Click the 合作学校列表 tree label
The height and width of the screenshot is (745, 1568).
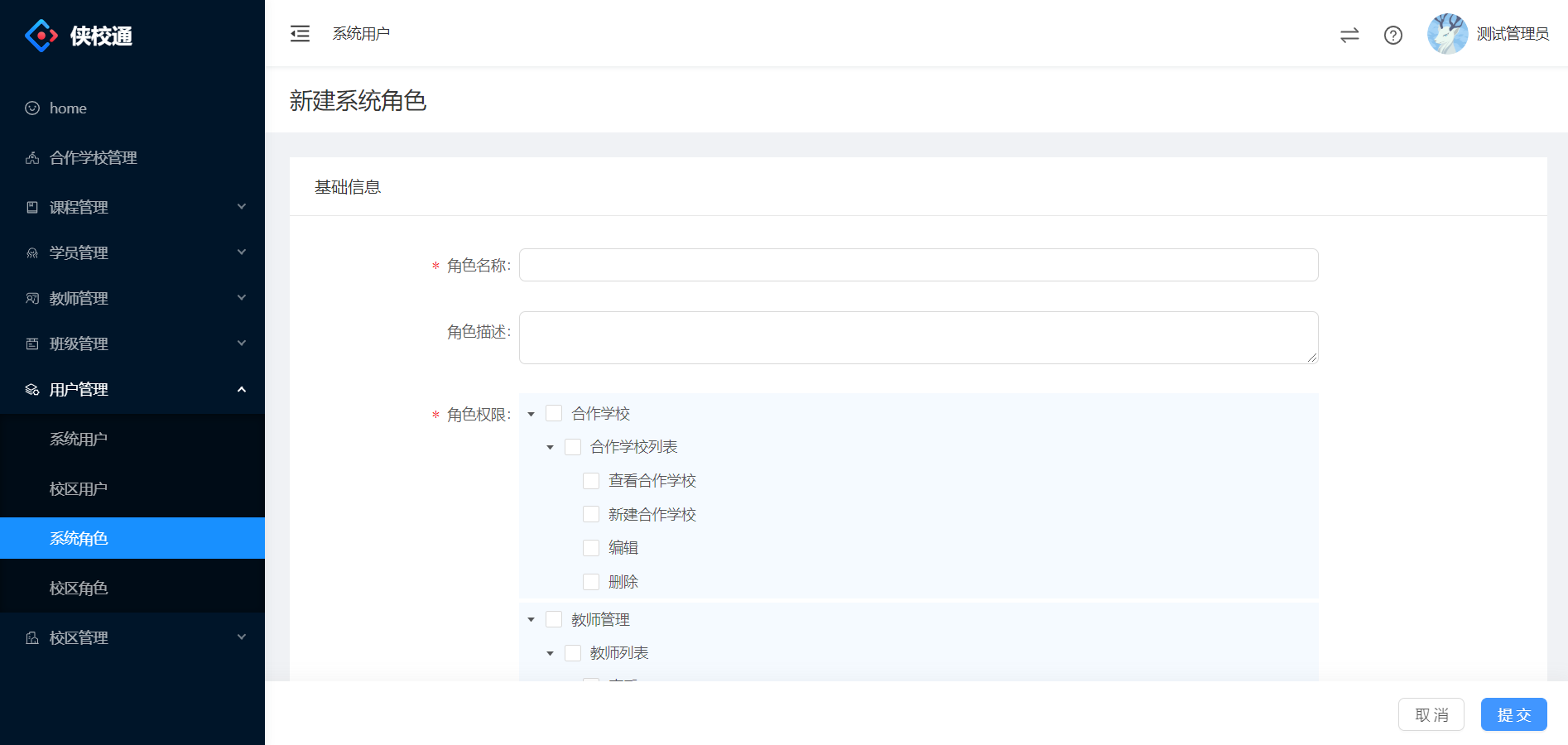(x=634, y=447)
